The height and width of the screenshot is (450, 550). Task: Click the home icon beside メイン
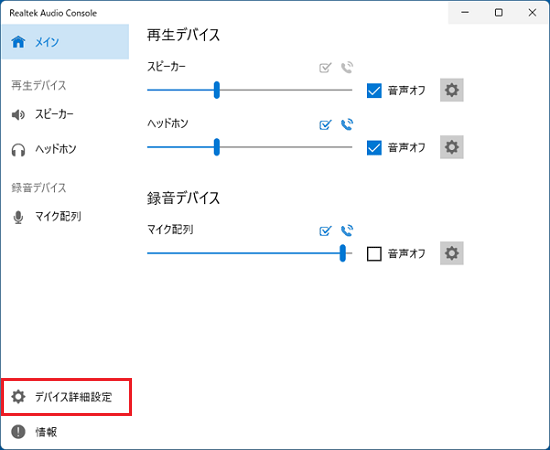point(18,42)
